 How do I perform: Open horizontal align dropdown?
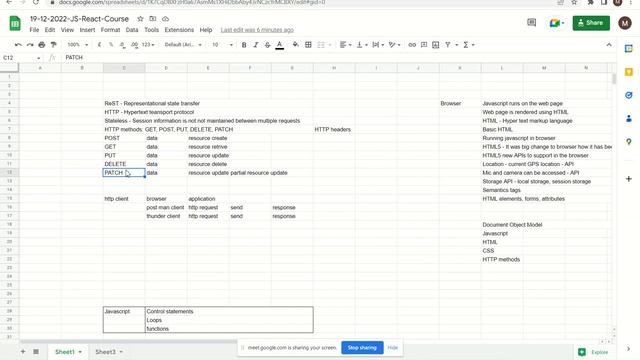(345, 45)
